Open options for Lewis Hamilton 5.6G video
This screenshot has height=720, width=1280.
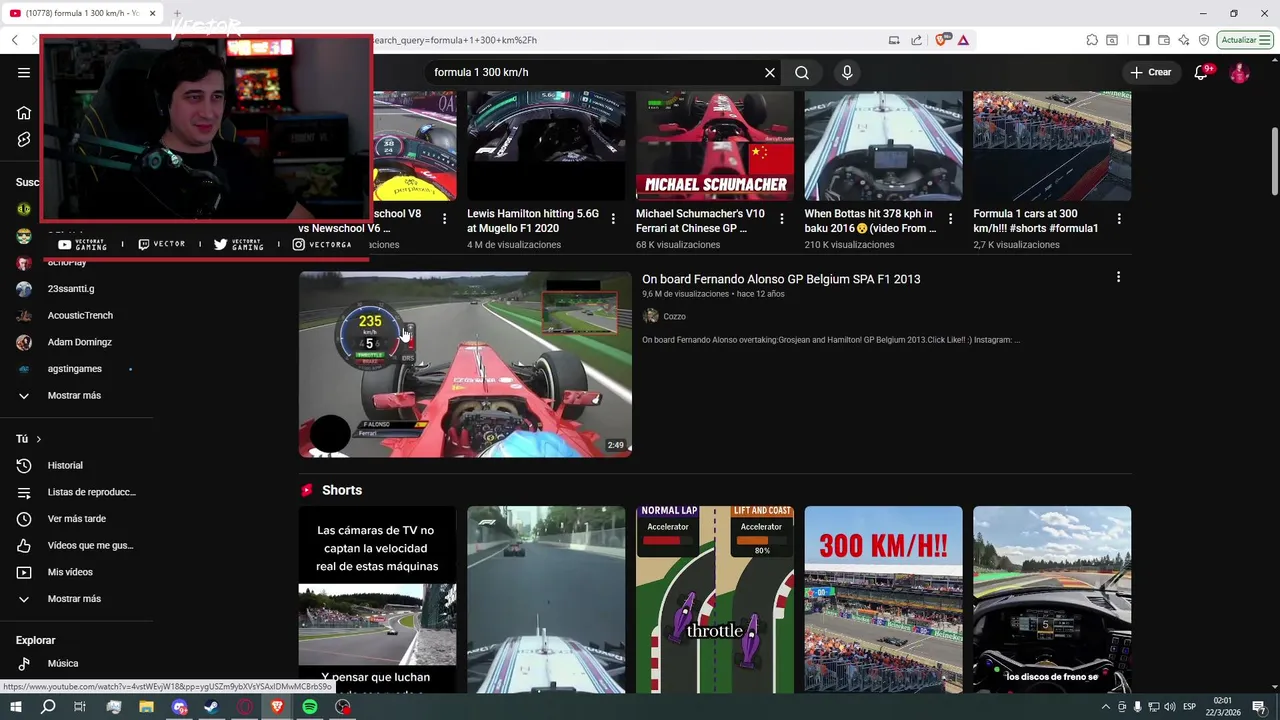(613, 219)
